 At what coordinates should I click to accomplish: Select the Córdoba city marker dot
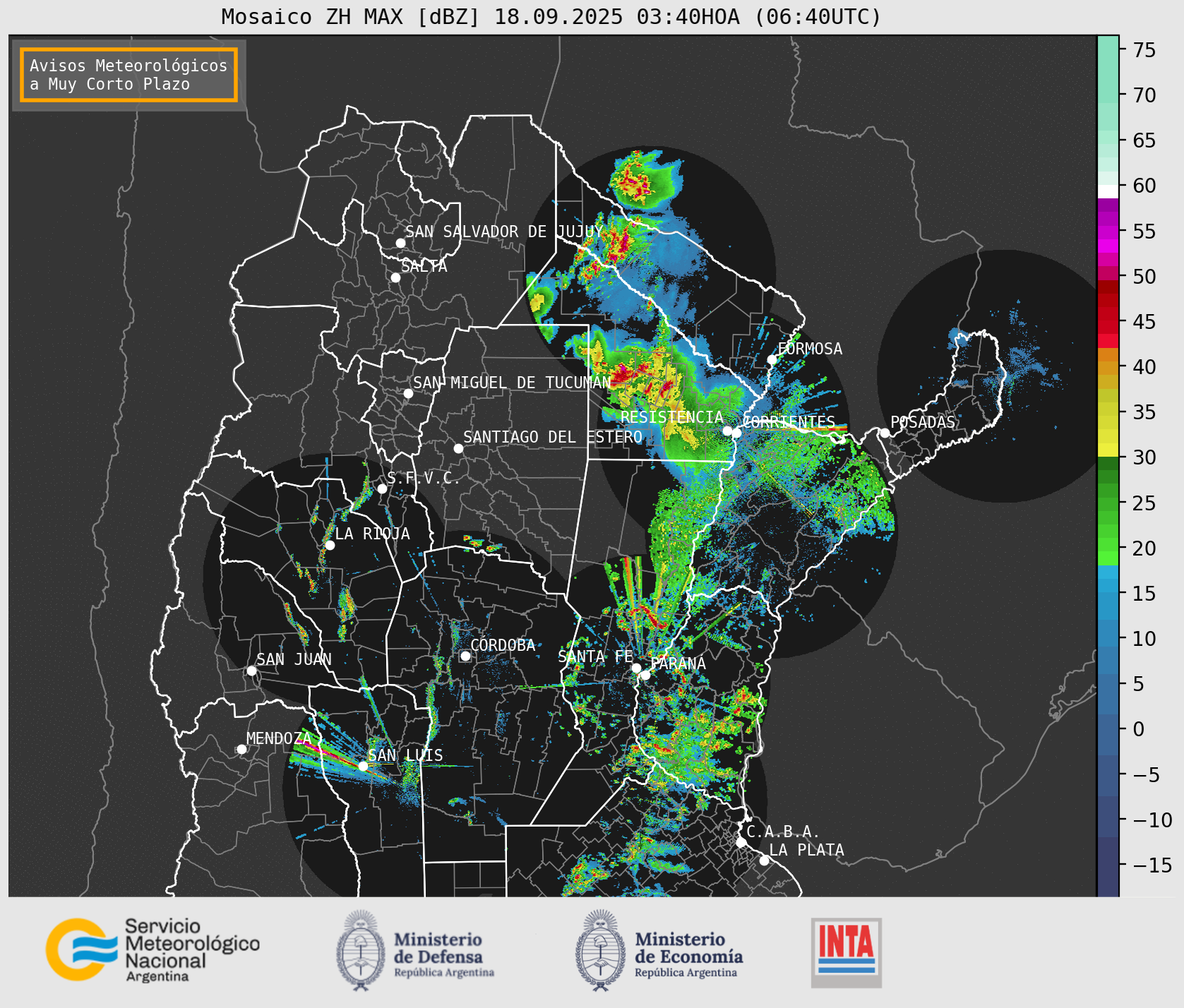[465, 656]
